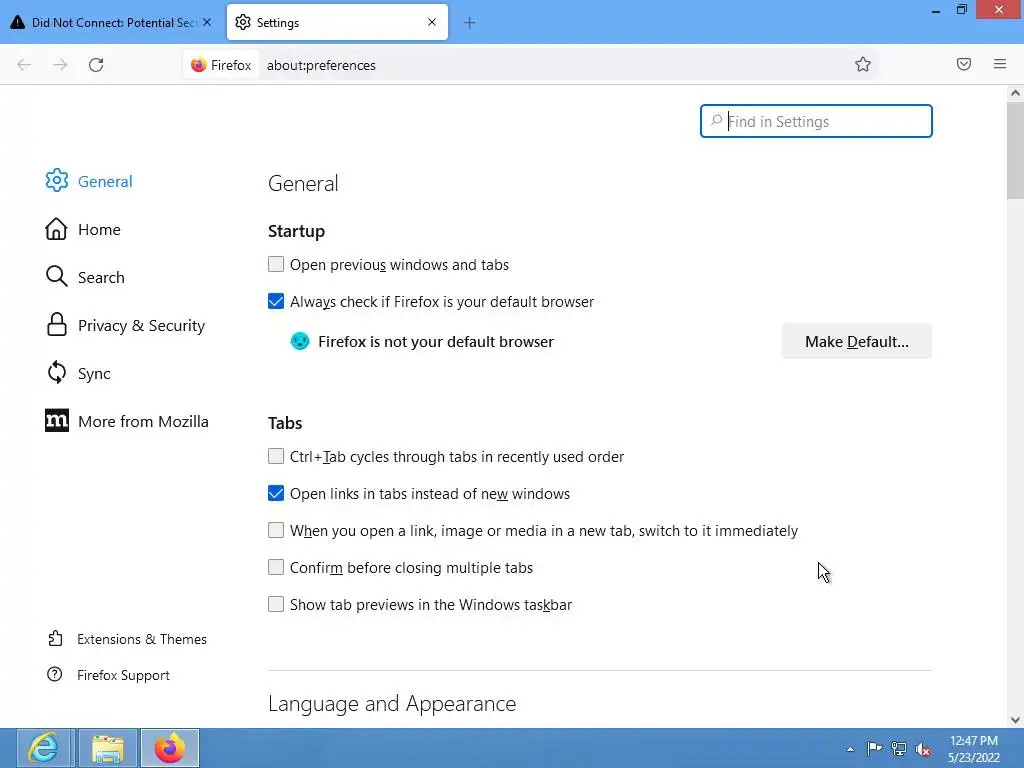Open the Save to Pocket icon

[964, 64]
